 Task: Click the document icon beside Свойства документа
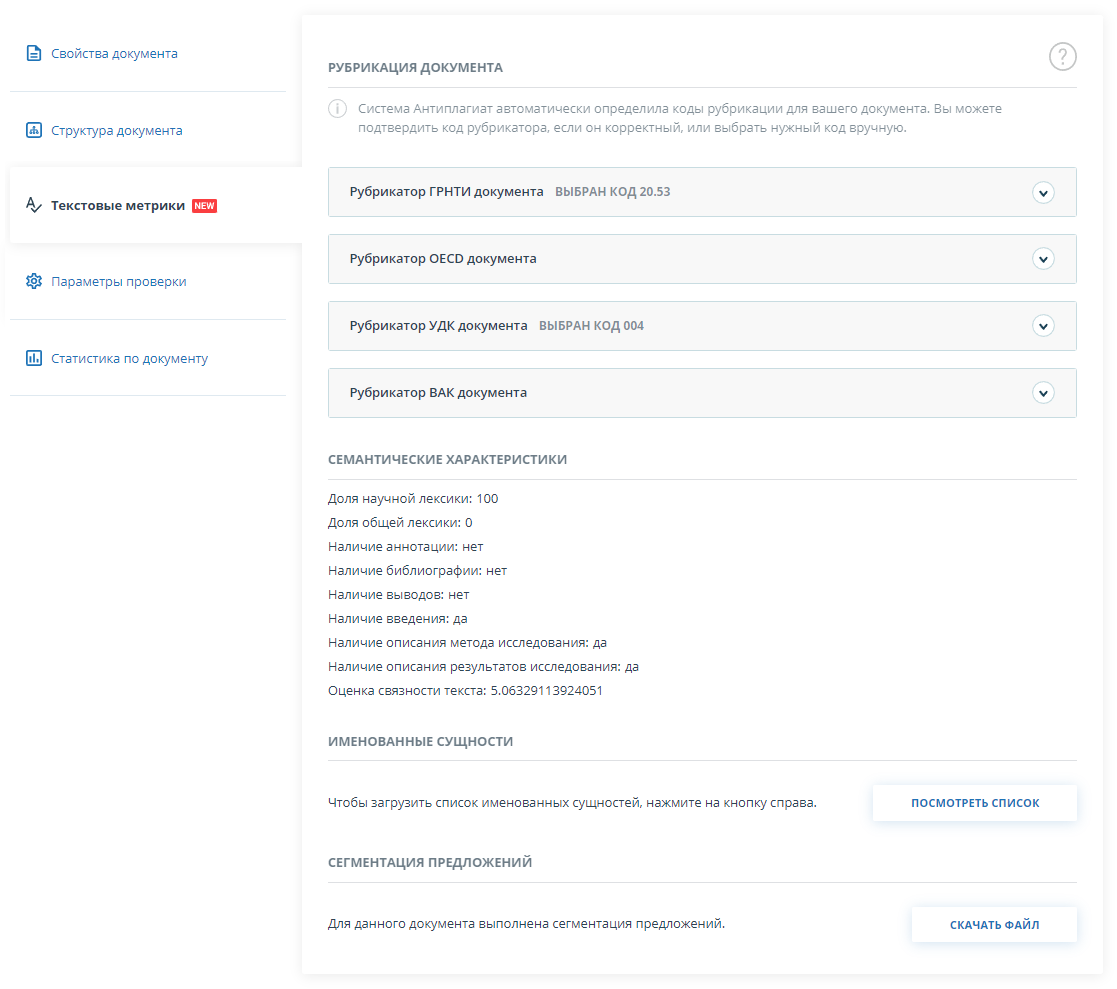(34, 53)
